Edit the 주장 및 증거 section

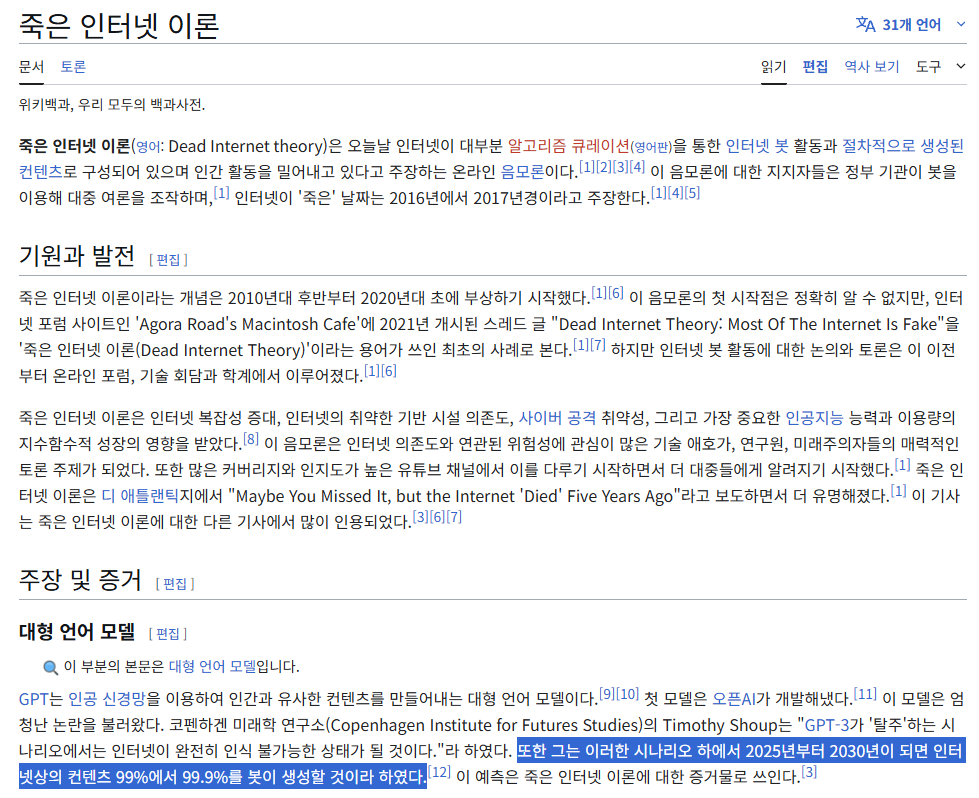coord(175,584)
